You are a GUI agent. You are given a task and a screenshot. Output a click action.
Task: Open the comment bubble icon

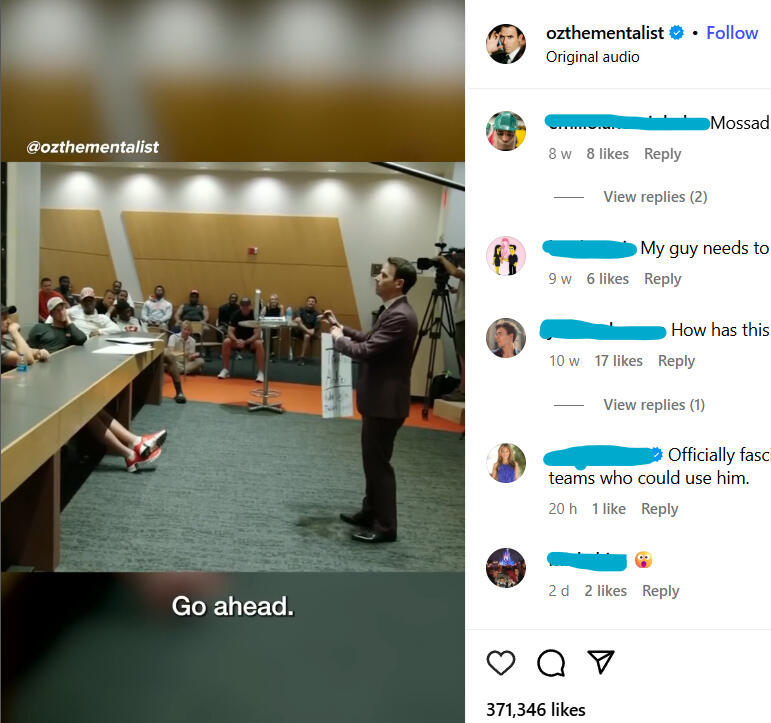tap(551, 663)
